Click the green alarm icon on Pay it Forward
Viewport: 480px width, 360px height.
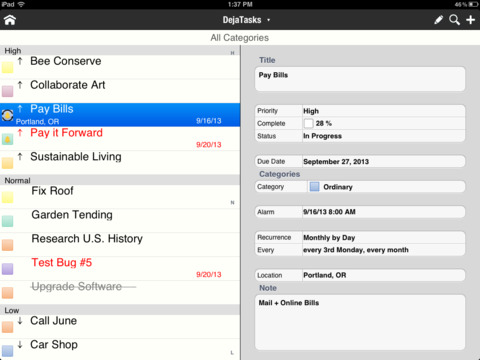point(7,139)
